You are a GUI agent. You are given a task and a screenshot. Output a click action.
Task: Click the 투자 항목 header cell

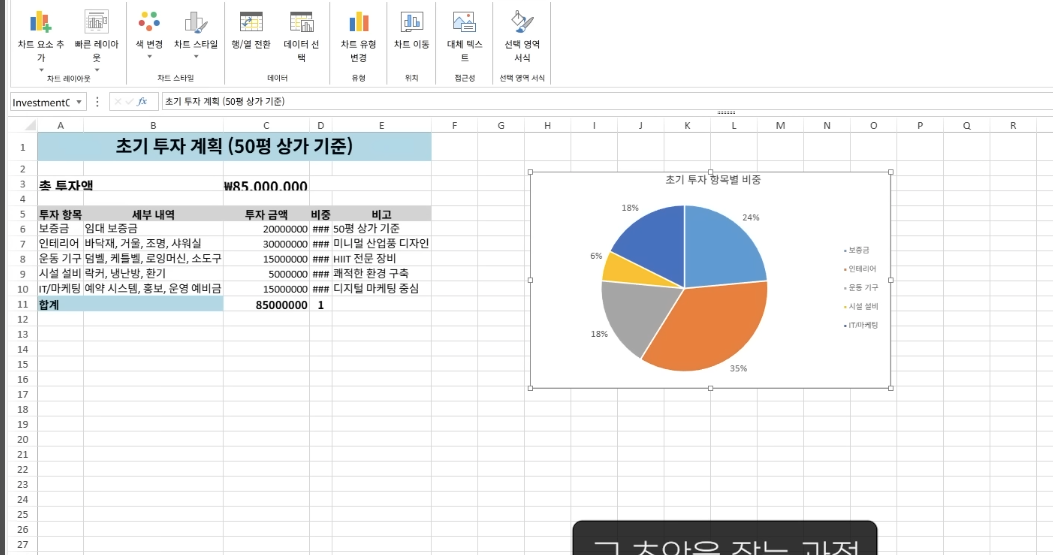tap(60, 214)
